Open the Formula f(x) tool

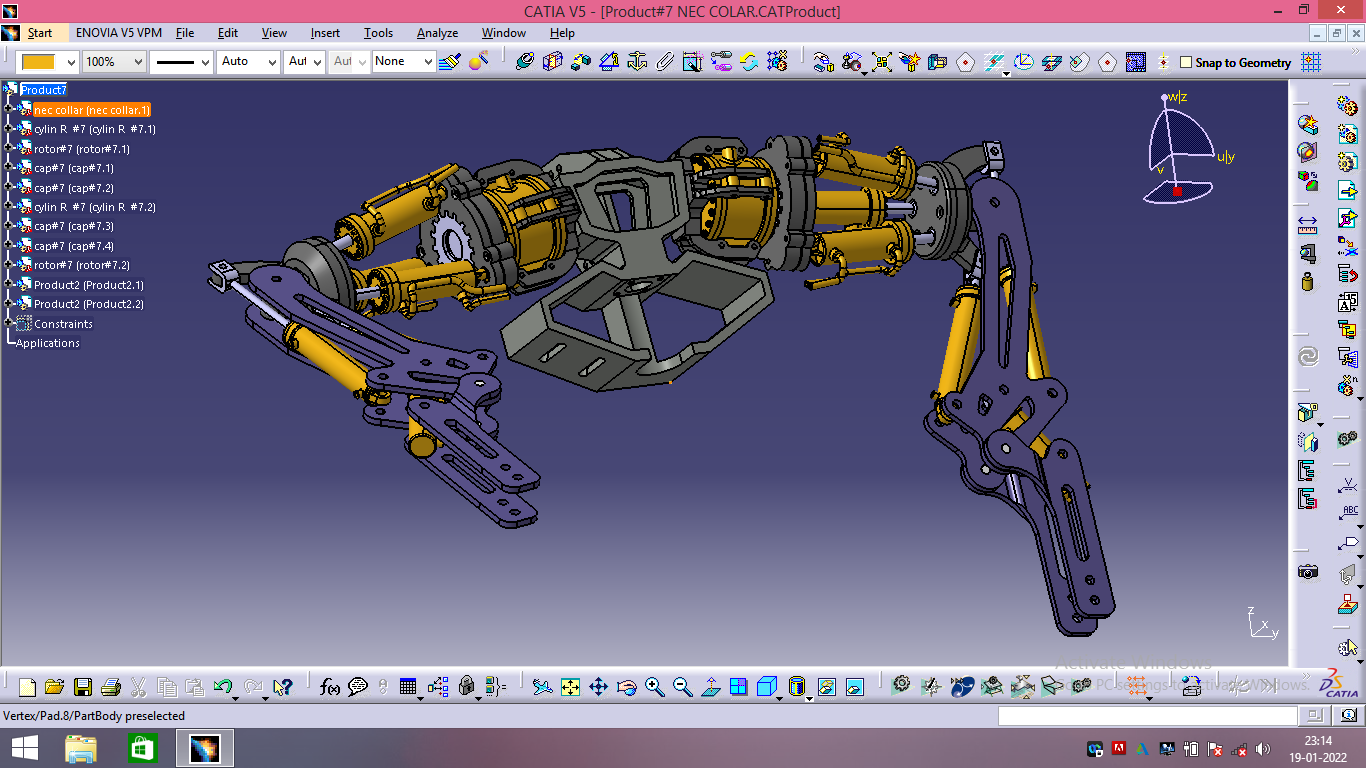click(x=330, y=687)
